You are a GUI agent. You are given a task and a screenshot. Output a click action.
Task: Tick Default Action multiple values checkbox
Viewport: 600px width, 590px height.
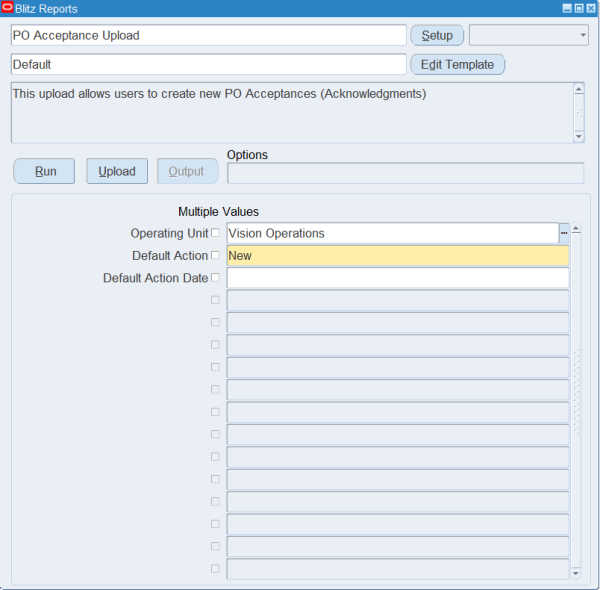[x=215, y=255]
